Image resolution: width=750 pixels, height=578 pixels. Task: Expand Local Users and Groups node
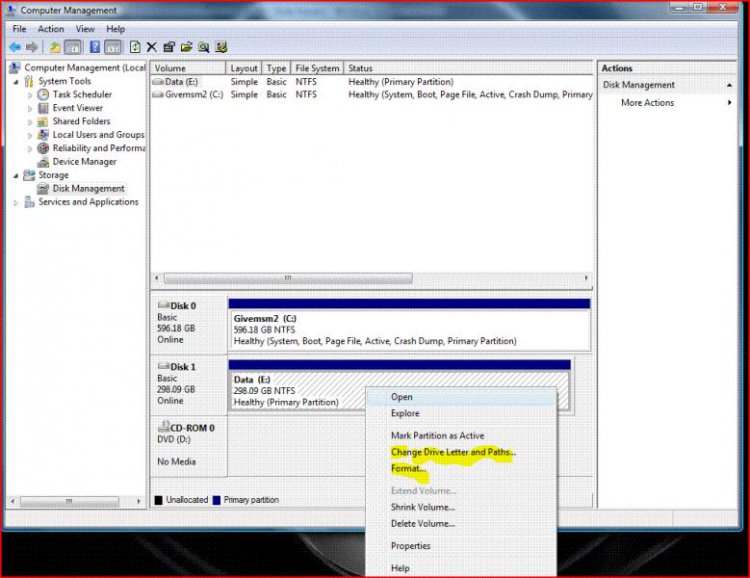click(x=30, y=135)
